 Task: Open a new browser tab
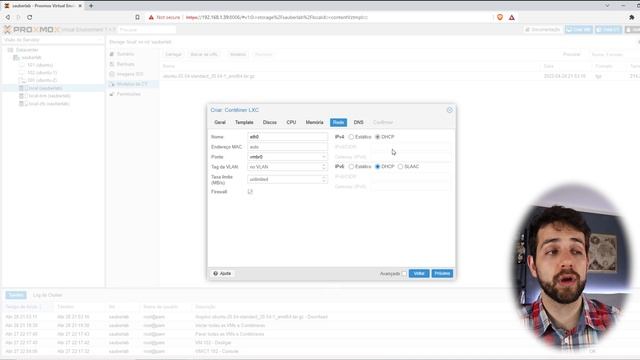(x=91, y=6)
